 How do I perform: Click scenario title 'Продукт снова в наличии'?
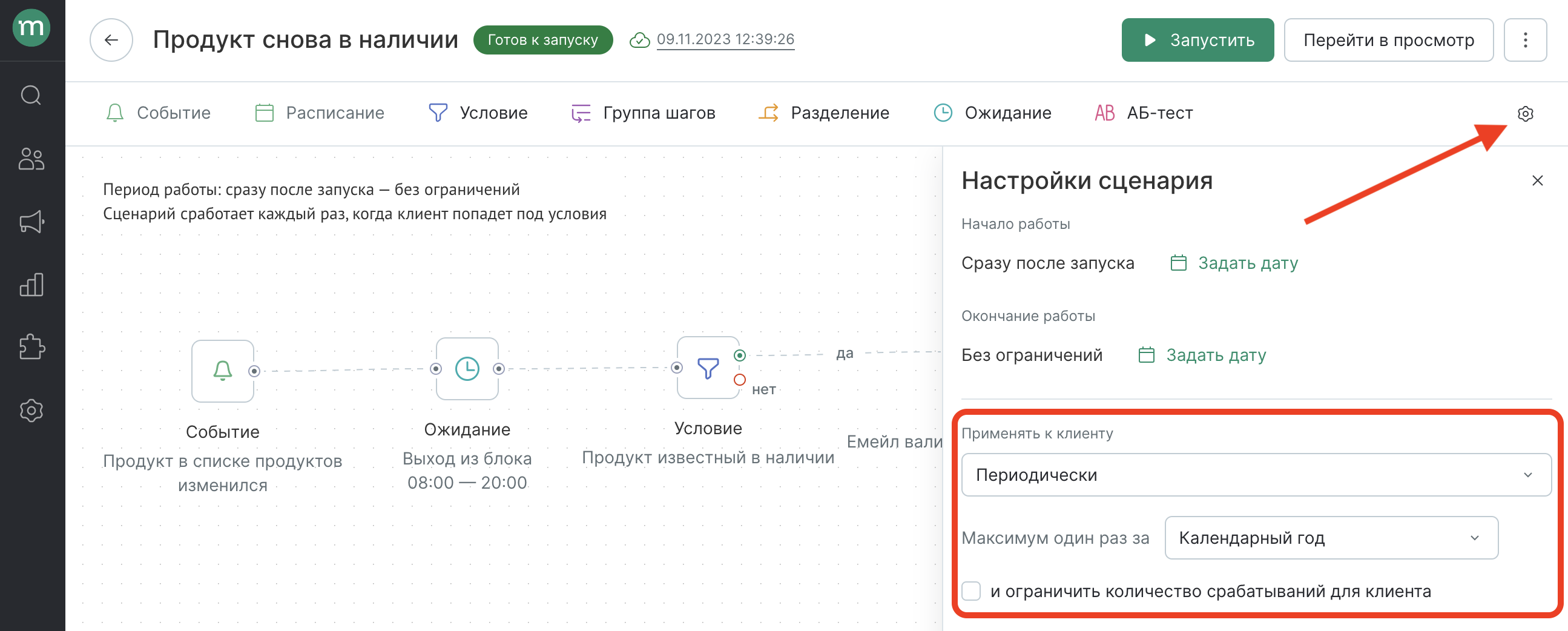(x=306, y=40)
